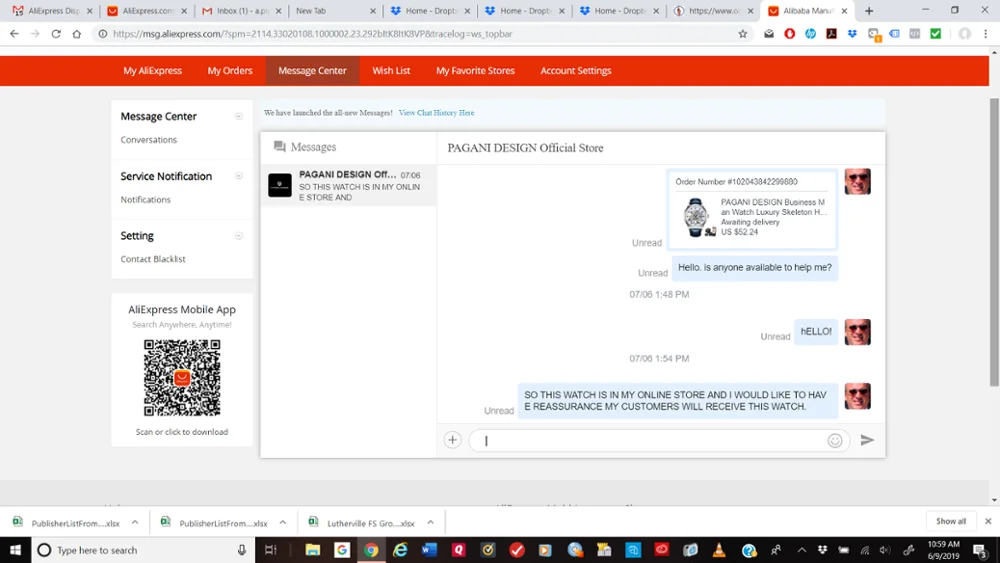The image size is (1000, 563).
Task: Open Contact Blacklist in sidebar
Action: point(153,259)
